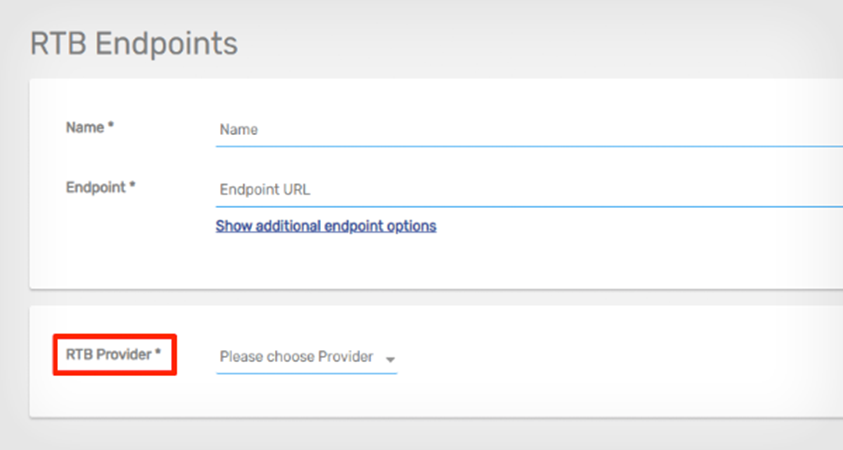Screen dimensions: 843x450
Task: Click the Endpoint * field label
Action: [101, 187]
